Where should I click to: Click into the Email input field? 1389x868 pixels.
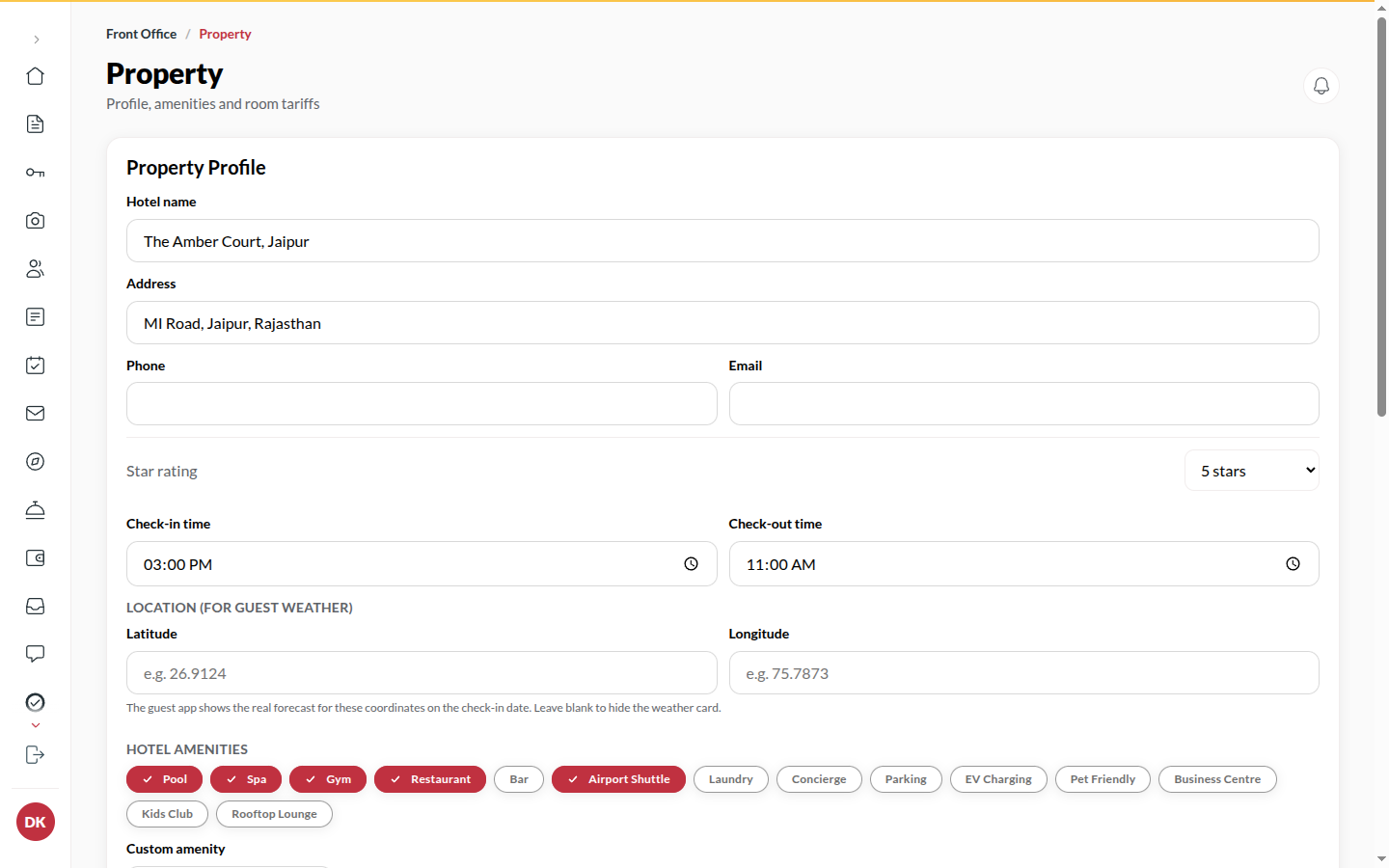click(1023, 404)
